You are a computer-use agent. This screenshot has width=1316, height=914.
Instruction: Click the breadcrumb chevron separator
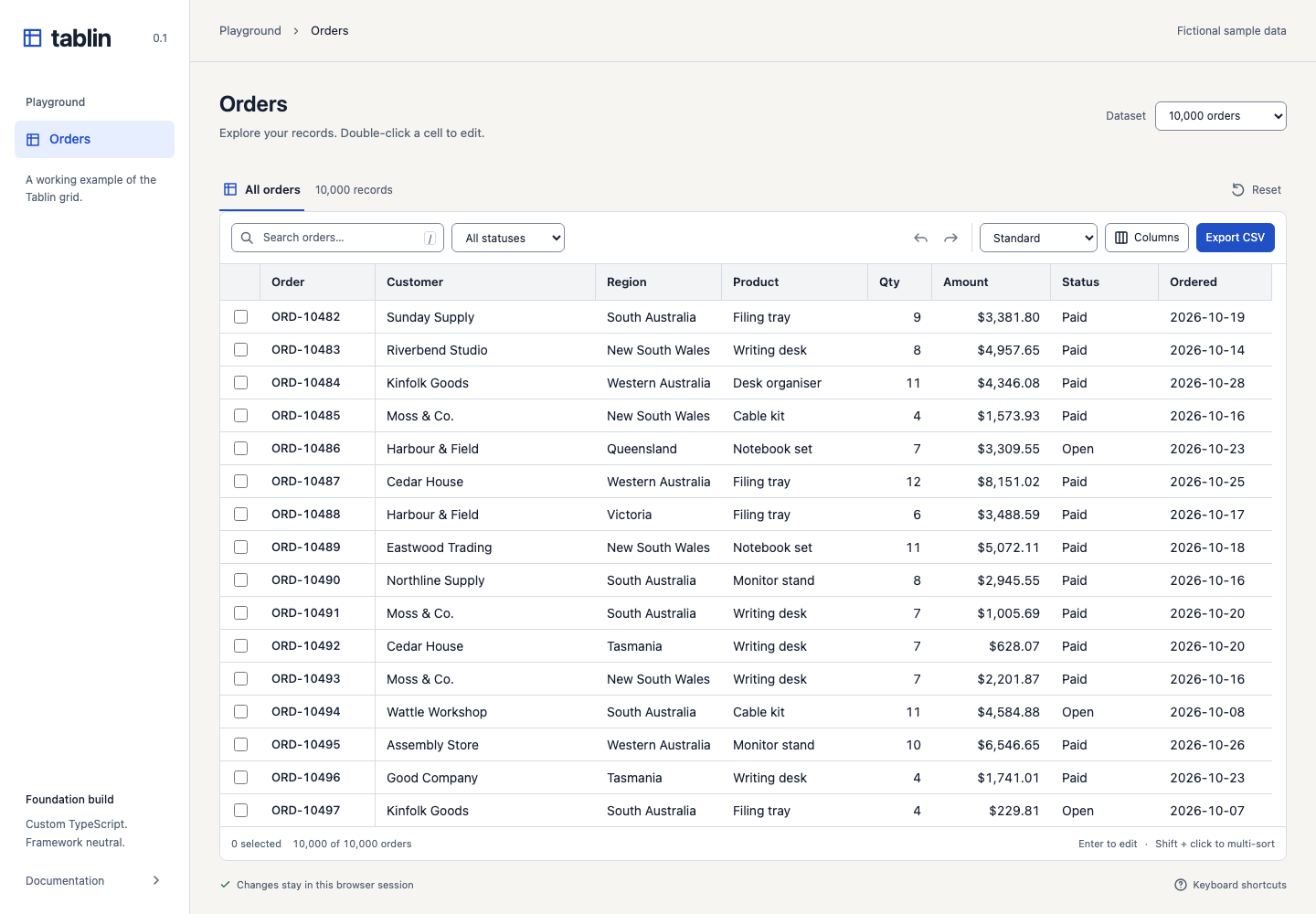296,31
